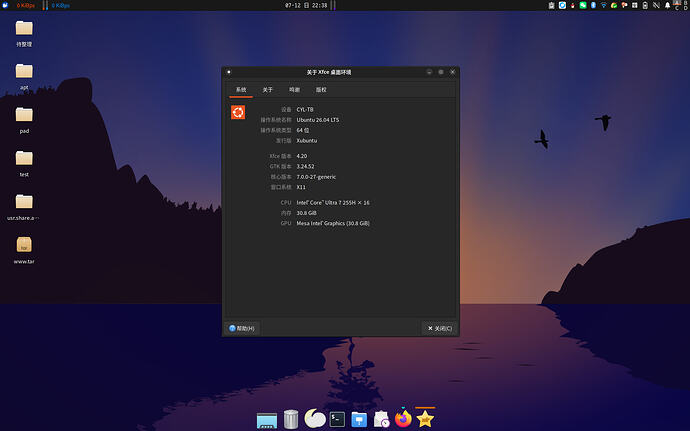Open the Wi-Fi network tray icon

click(604, 5)
